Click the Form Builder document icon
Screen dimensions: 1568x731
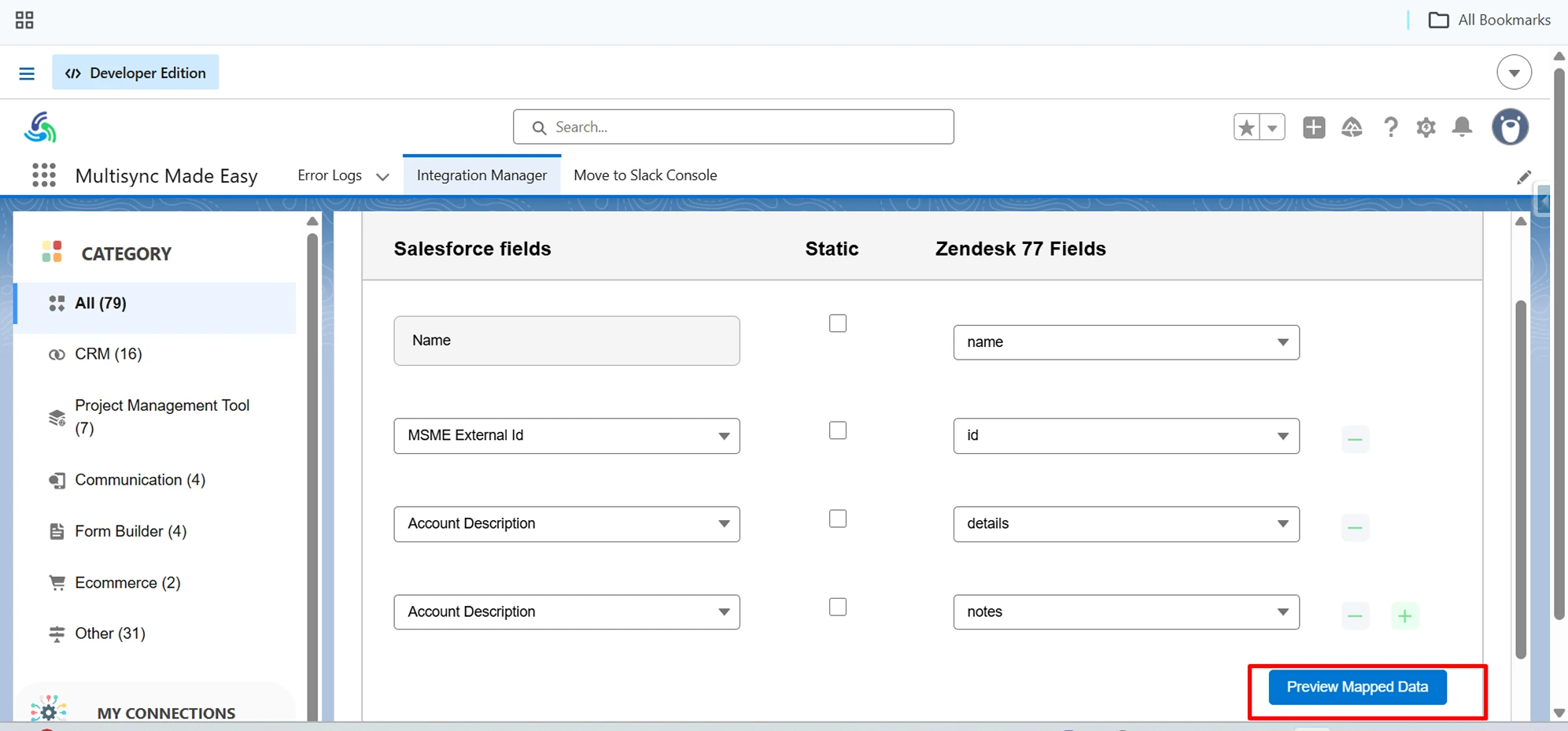coord(57,531)
